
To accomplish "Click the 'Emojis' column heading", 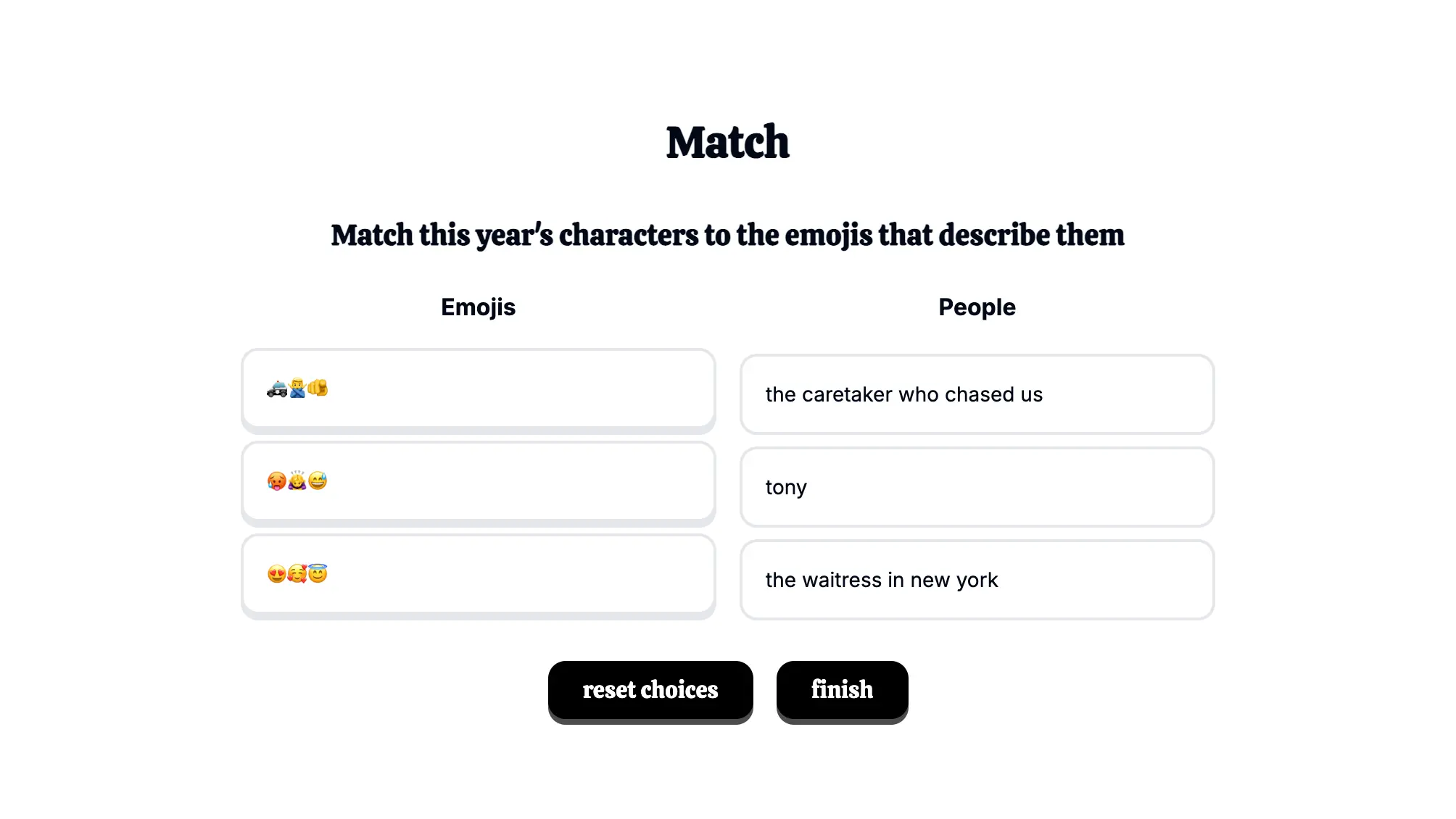I will (x=478, y=307).
